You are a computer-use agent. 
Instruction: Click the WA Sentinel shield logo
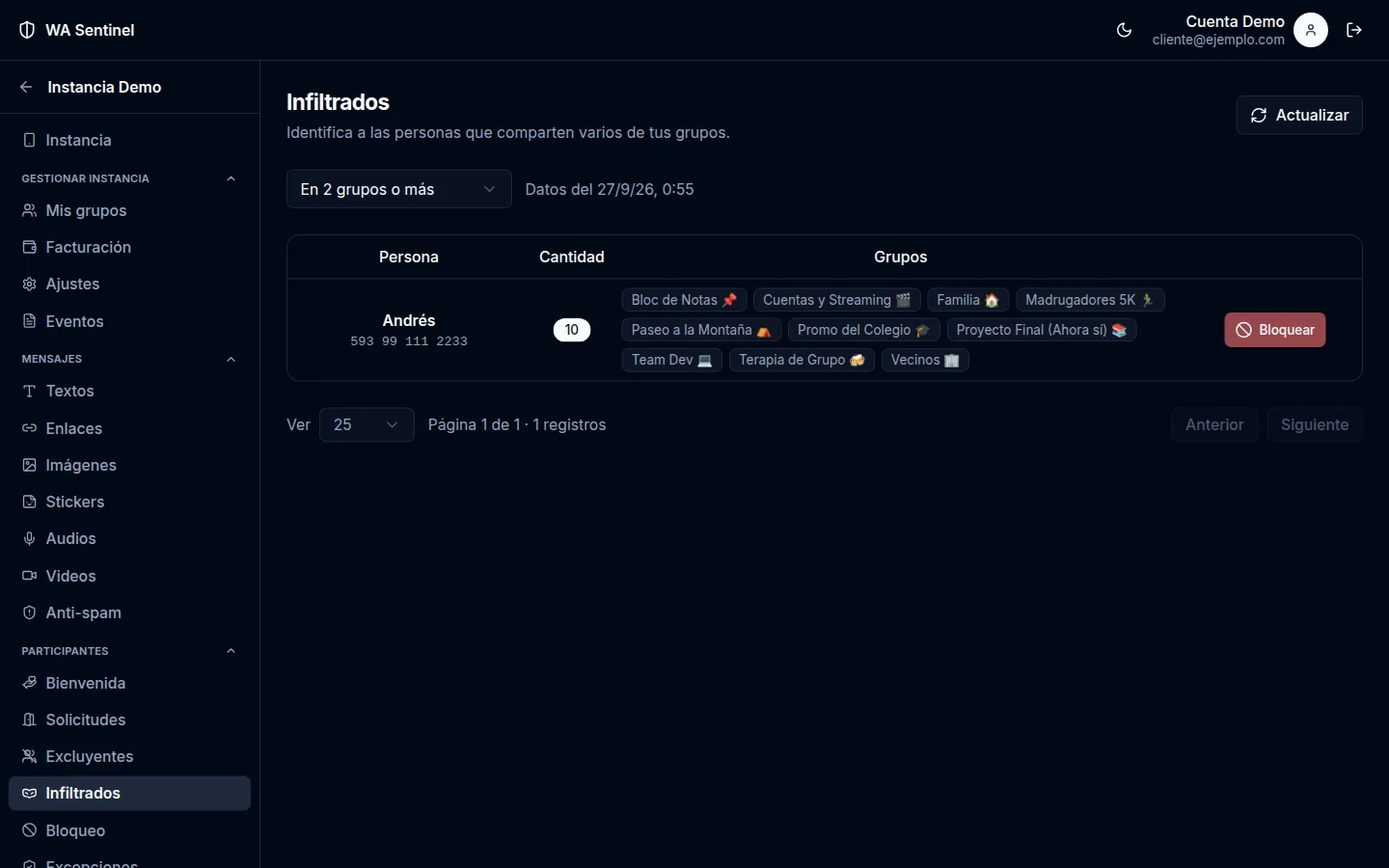point(27,30)
